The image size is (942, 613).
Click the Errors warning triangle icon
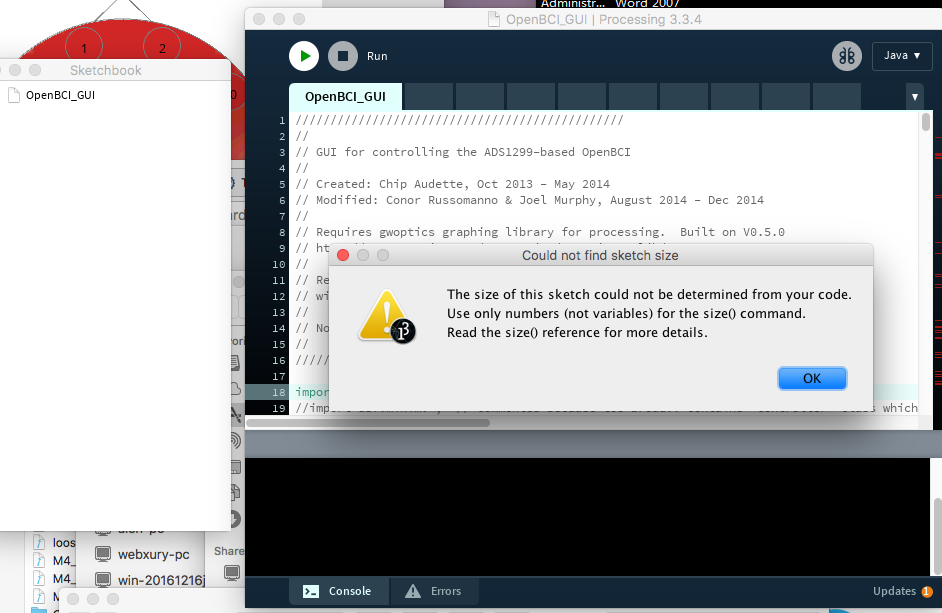(x=413, y=591)
